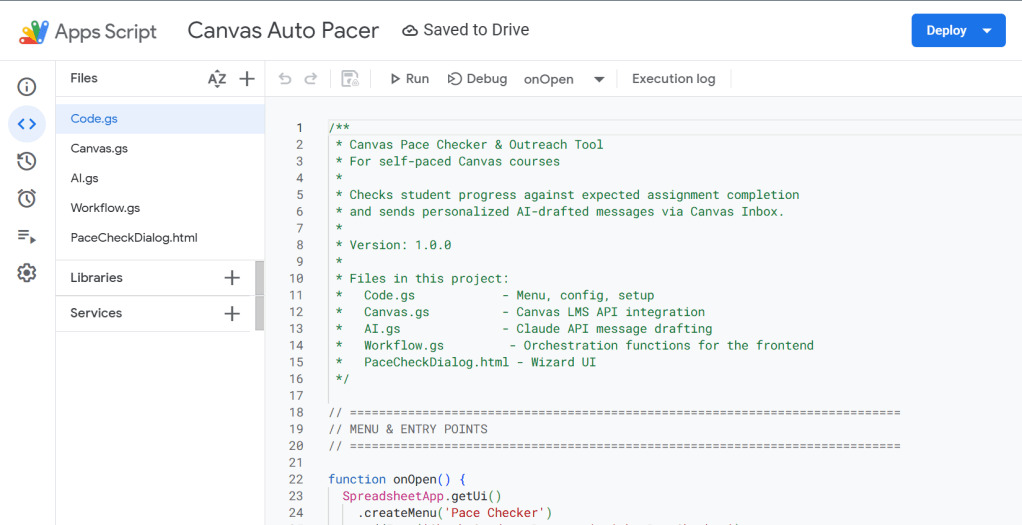Open the Triggers alarm clock icon
Image resolution: width=1022 pixels, height=525 pixels.
(x=27, y=198)
